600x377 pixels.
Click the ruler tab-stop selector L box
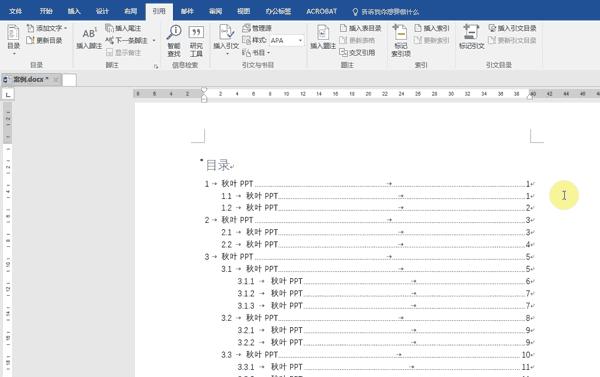pyautogui.click(x=8, y=94)
